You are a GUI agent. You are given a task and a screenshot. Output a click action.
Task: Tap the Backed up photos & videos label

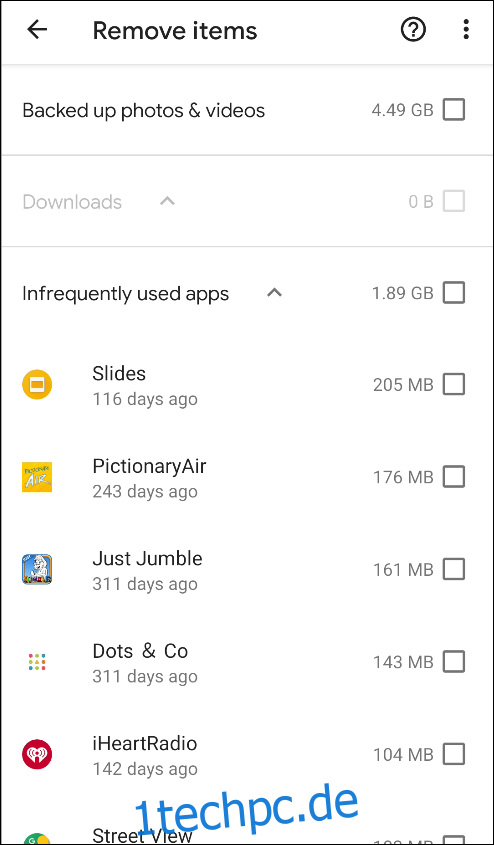tap(143, 110)
